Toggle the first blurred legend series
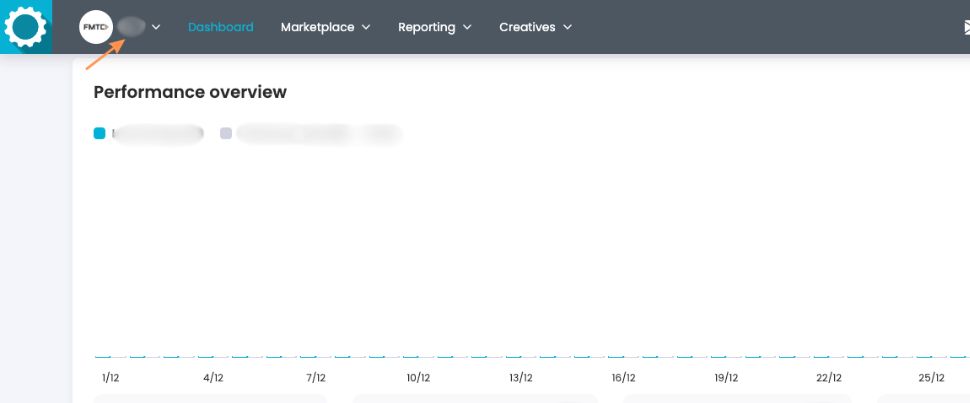The height and width of the screenshot is (403, 970). click(x=158, y=133)
